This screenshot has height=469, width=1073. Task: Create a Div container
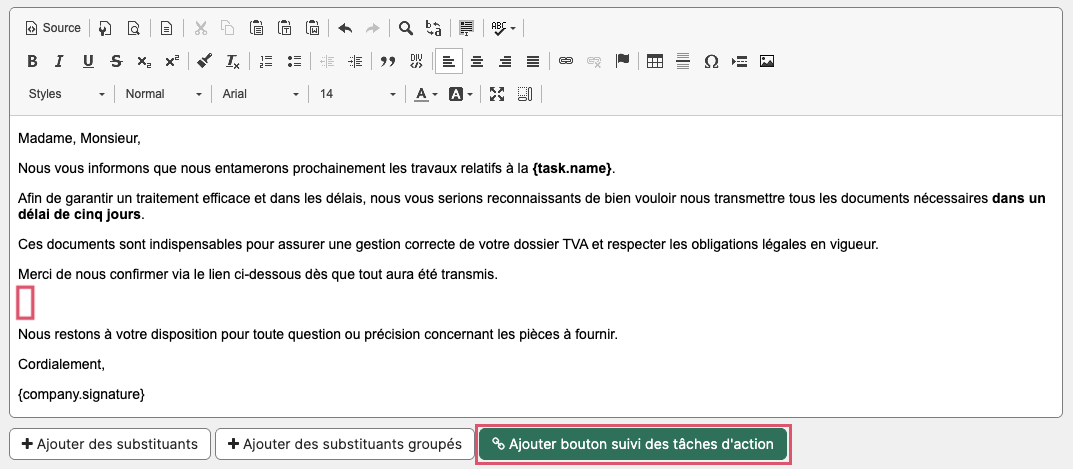pos(416,61)
